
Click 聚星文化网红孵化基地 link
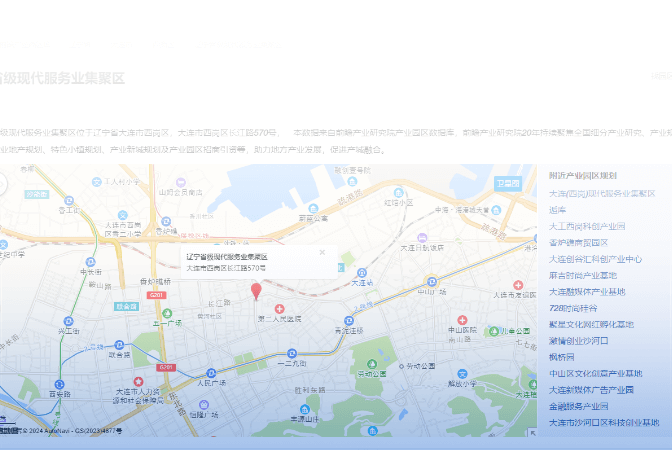591,324
